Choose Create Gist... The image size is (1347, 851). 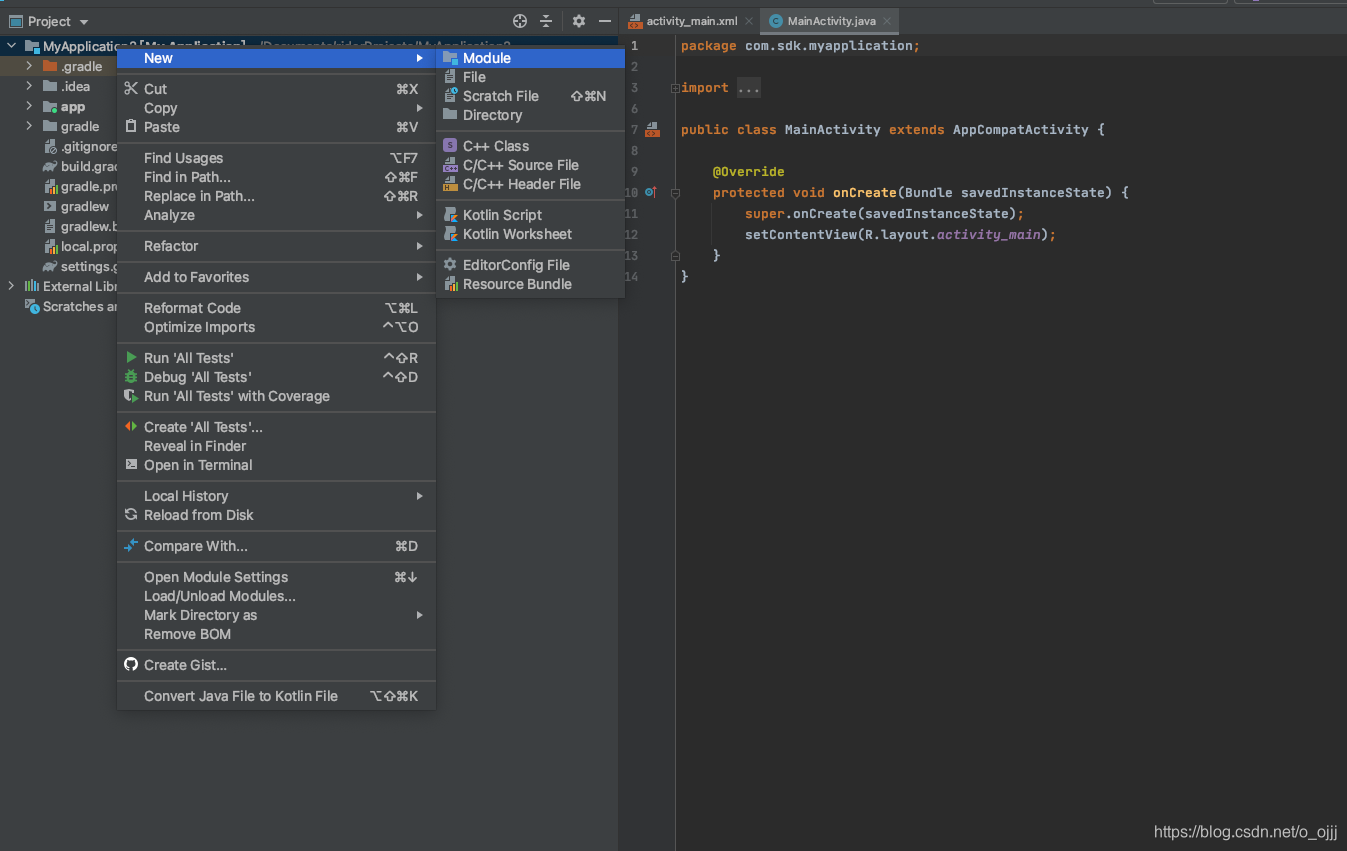point(276,665)
